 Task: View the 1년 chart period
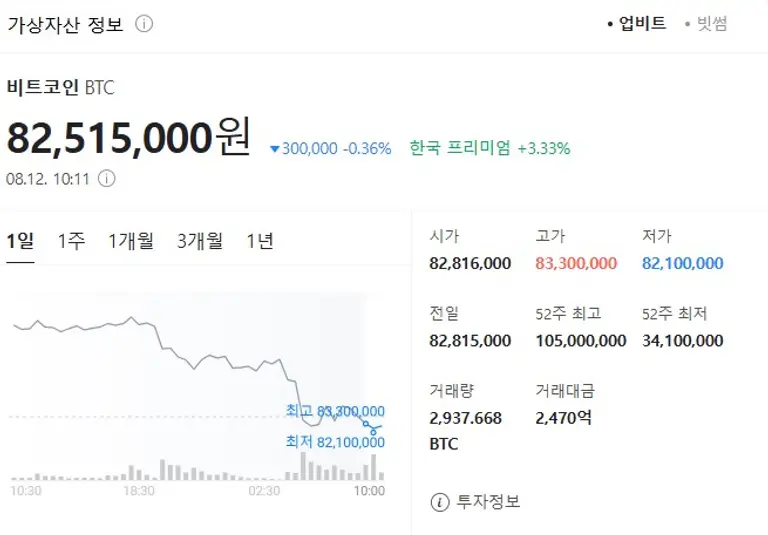[260, 241]
